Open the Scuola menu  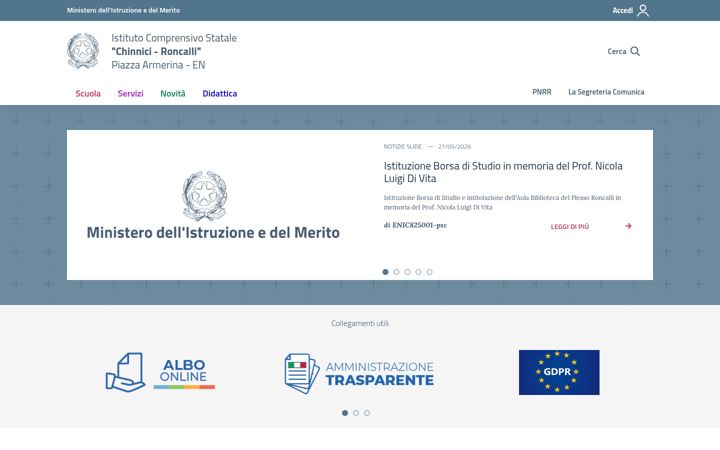click(x=88, y=94)
